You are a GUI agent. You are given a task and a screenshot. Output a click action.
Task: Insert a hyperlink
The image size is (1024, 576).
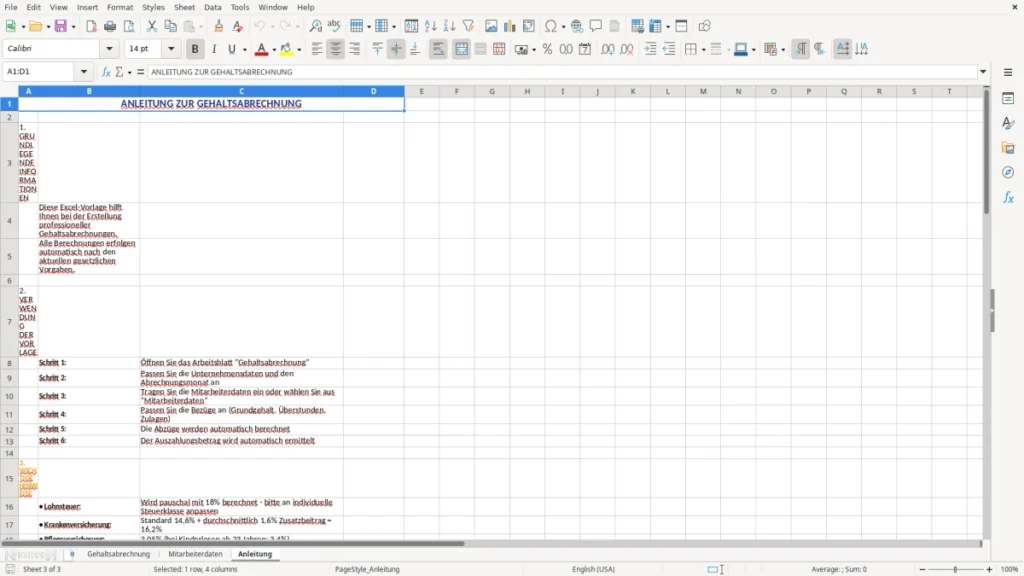pyautogui.click(x=577, y=26)
